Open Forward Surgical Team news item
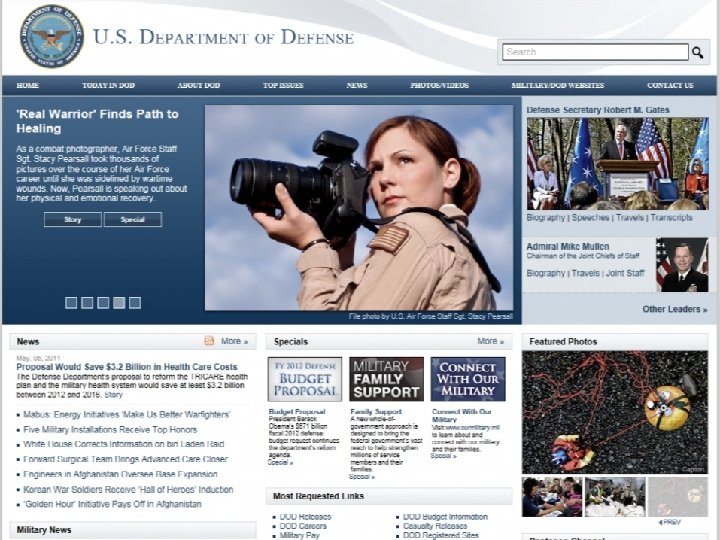Image resolution: width=720 pixels, height=540 pixels. coord(125,459)
